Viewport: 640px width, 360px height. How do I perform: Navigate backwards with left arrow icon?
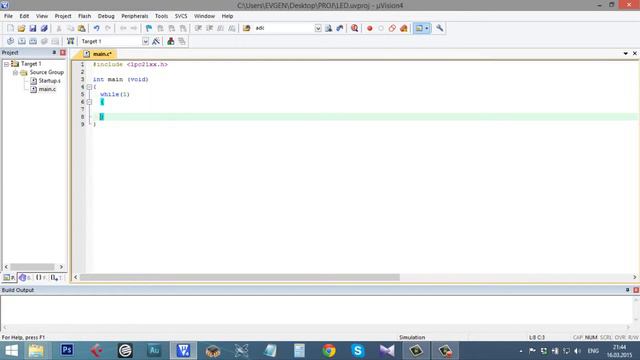[x=123, y=28]
